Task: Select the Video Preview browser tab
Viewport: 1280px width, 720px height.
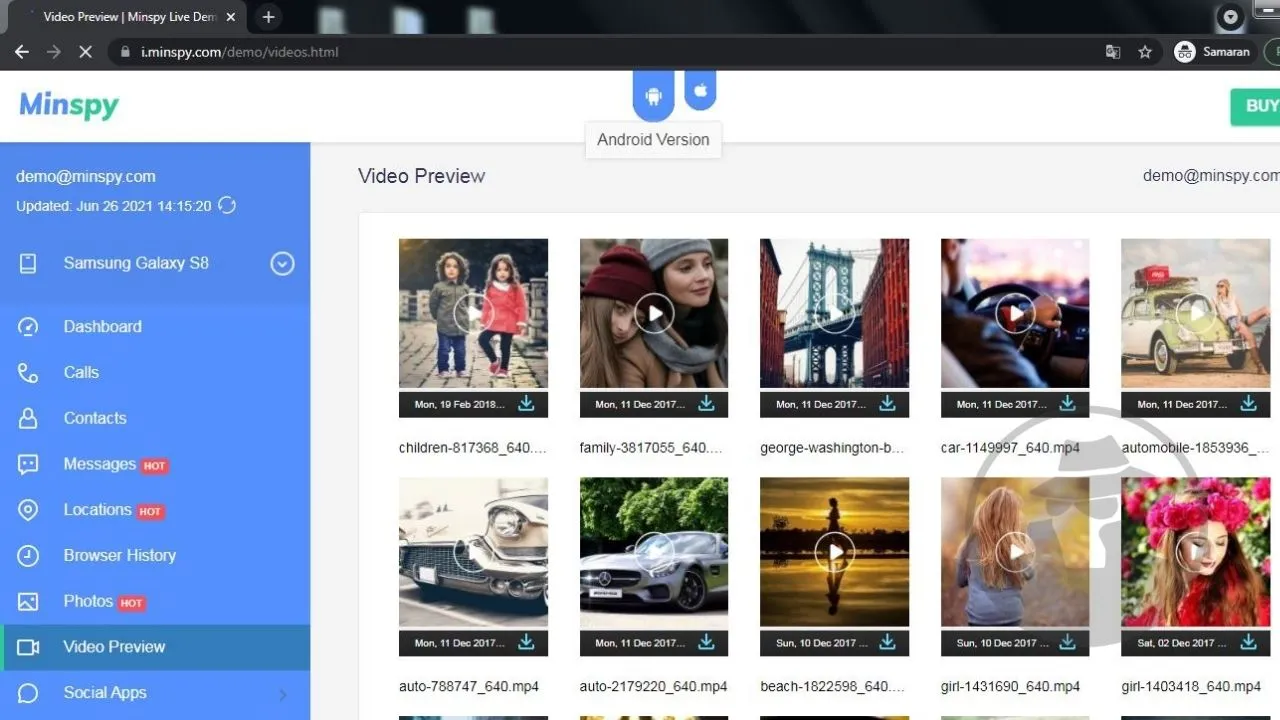Action: (x=128, y=17)
